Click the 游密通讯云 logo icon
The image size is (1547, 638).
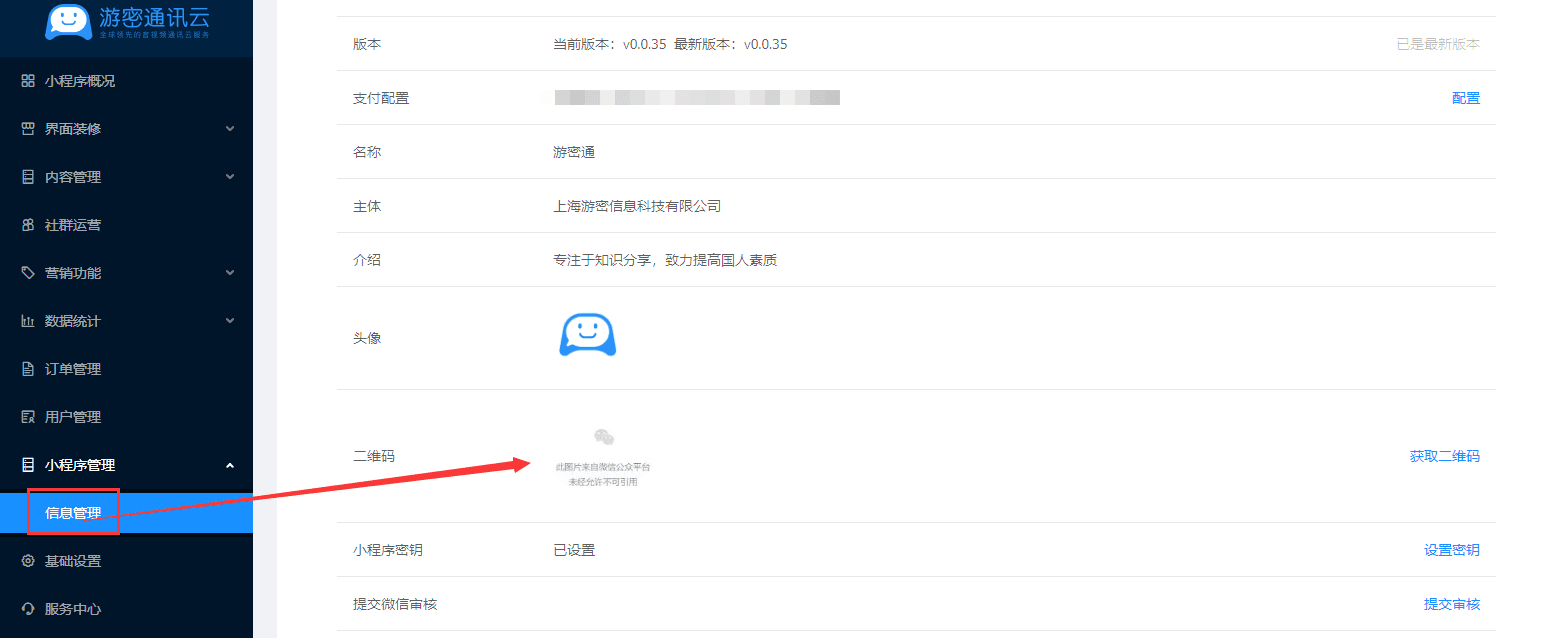pos(68,22)
